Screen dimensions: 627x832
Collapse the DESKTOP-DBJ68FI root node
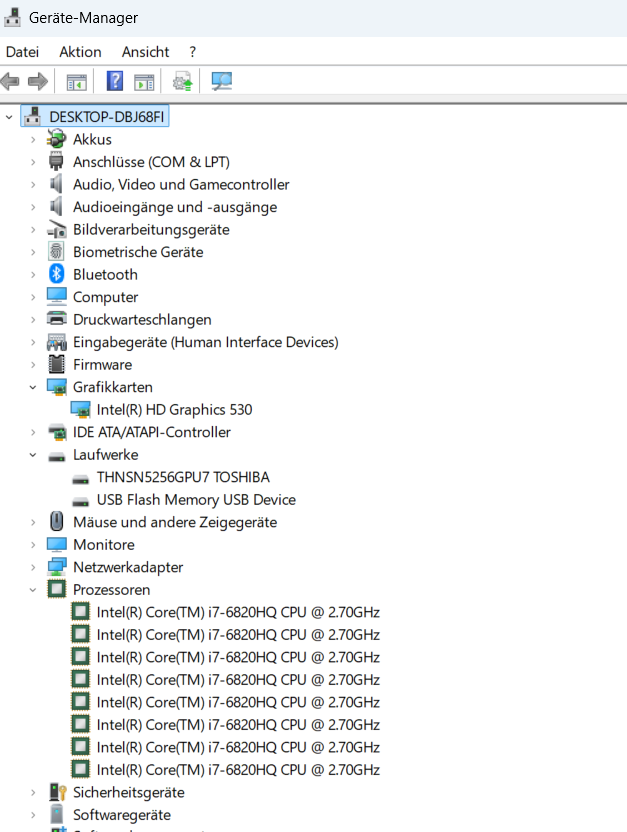[x=9, y=117]
